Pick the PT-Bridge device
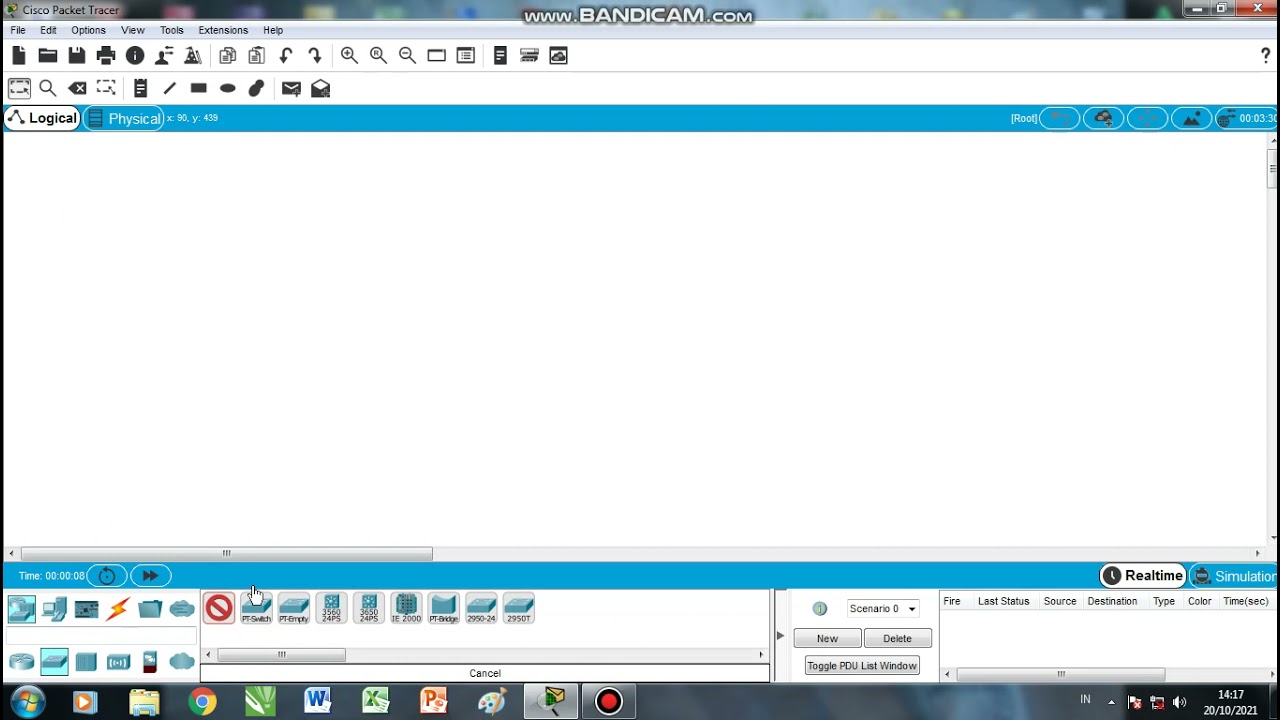This screenshot has width=1280, height=720. click(x=443, y=608)
